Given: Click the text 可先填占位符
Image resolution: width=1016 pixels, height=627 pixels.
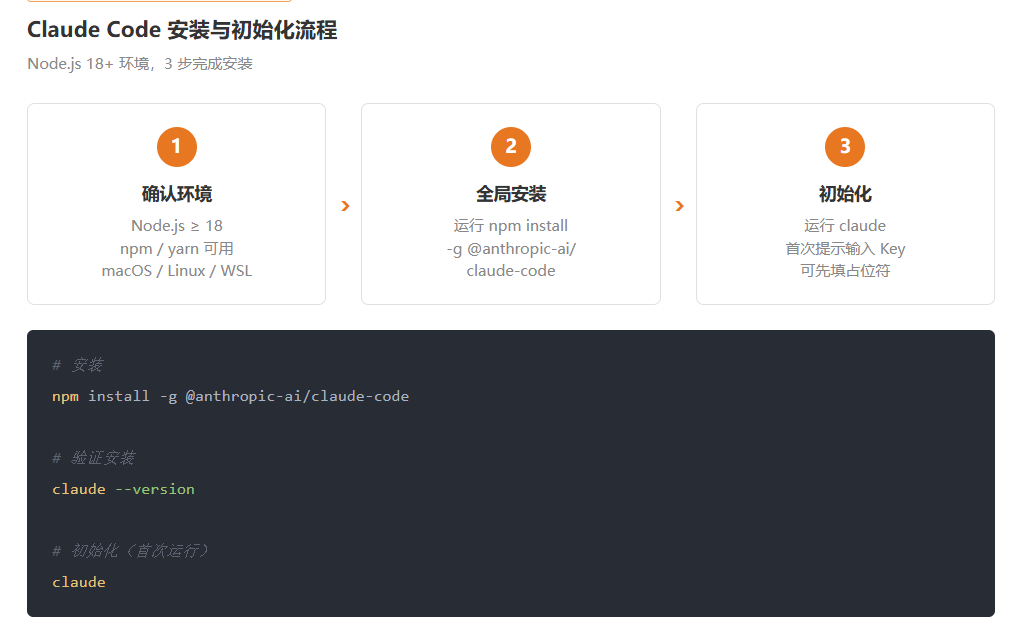Looking at the screenshot, I should click(x=844, y=271).
